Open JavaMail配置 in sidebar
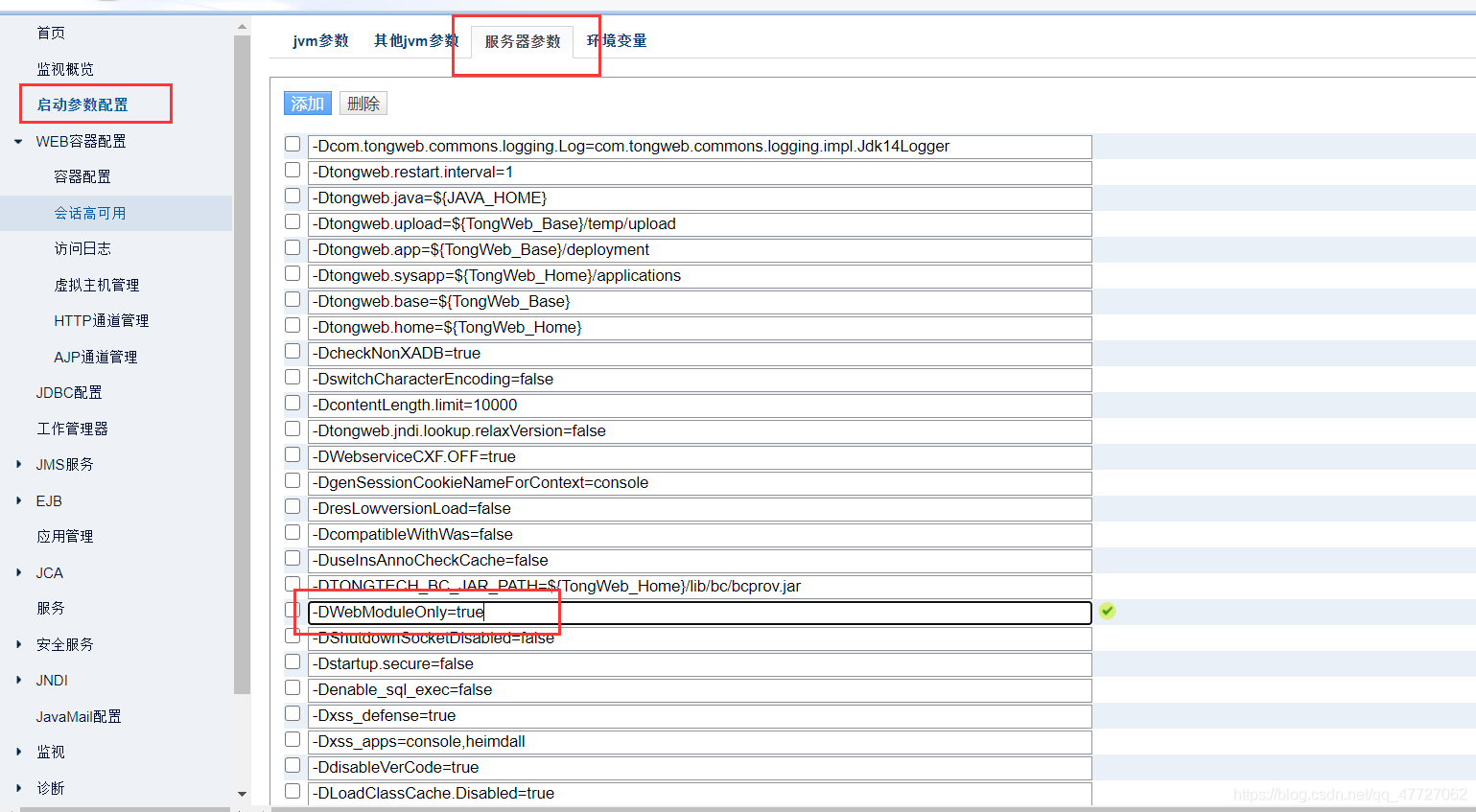1476x812 pixels. click(x=79, y=716)
